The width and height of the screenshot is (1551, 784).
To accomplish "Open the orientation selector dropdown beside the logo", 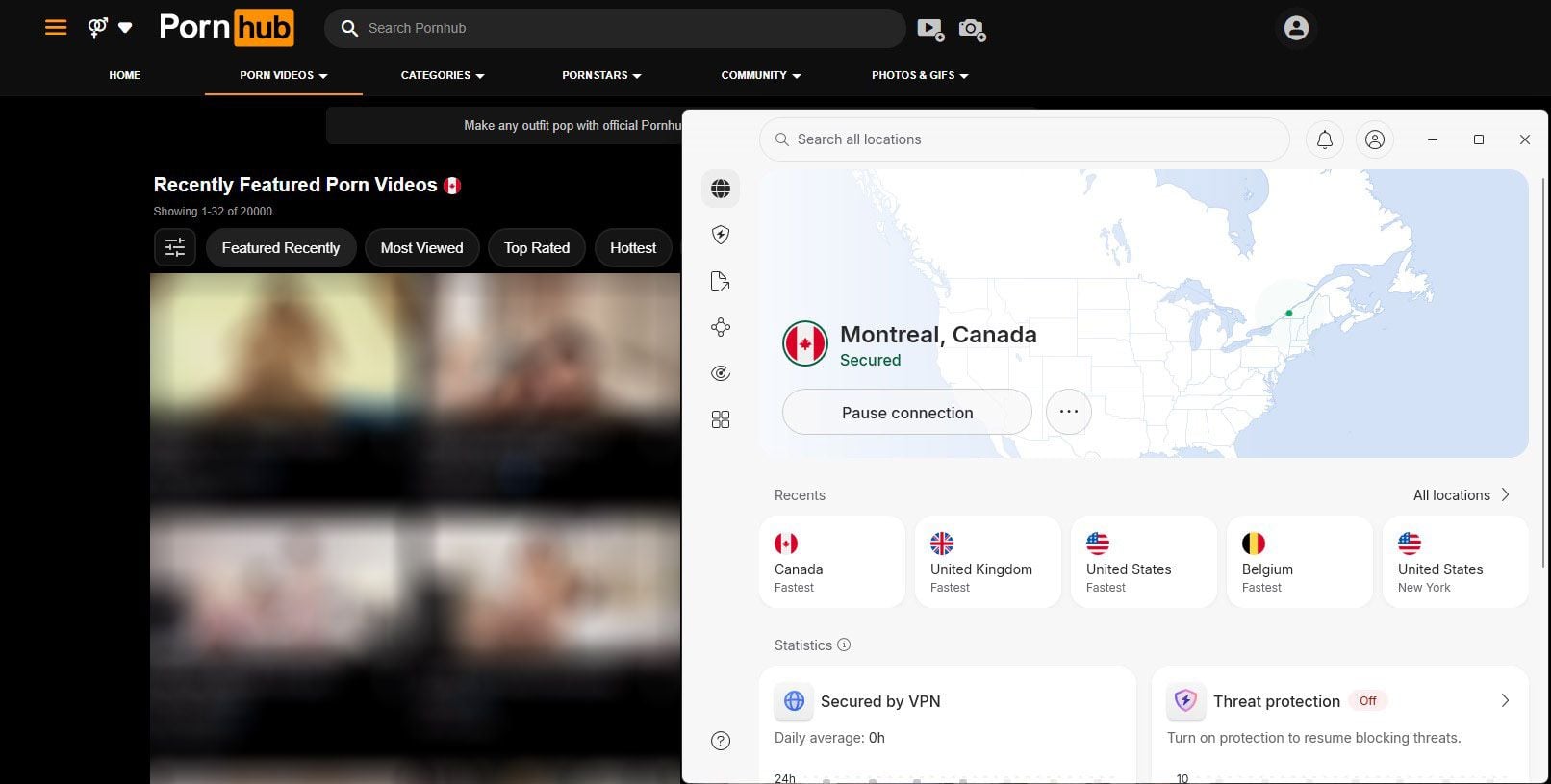I will coord(110,28).
